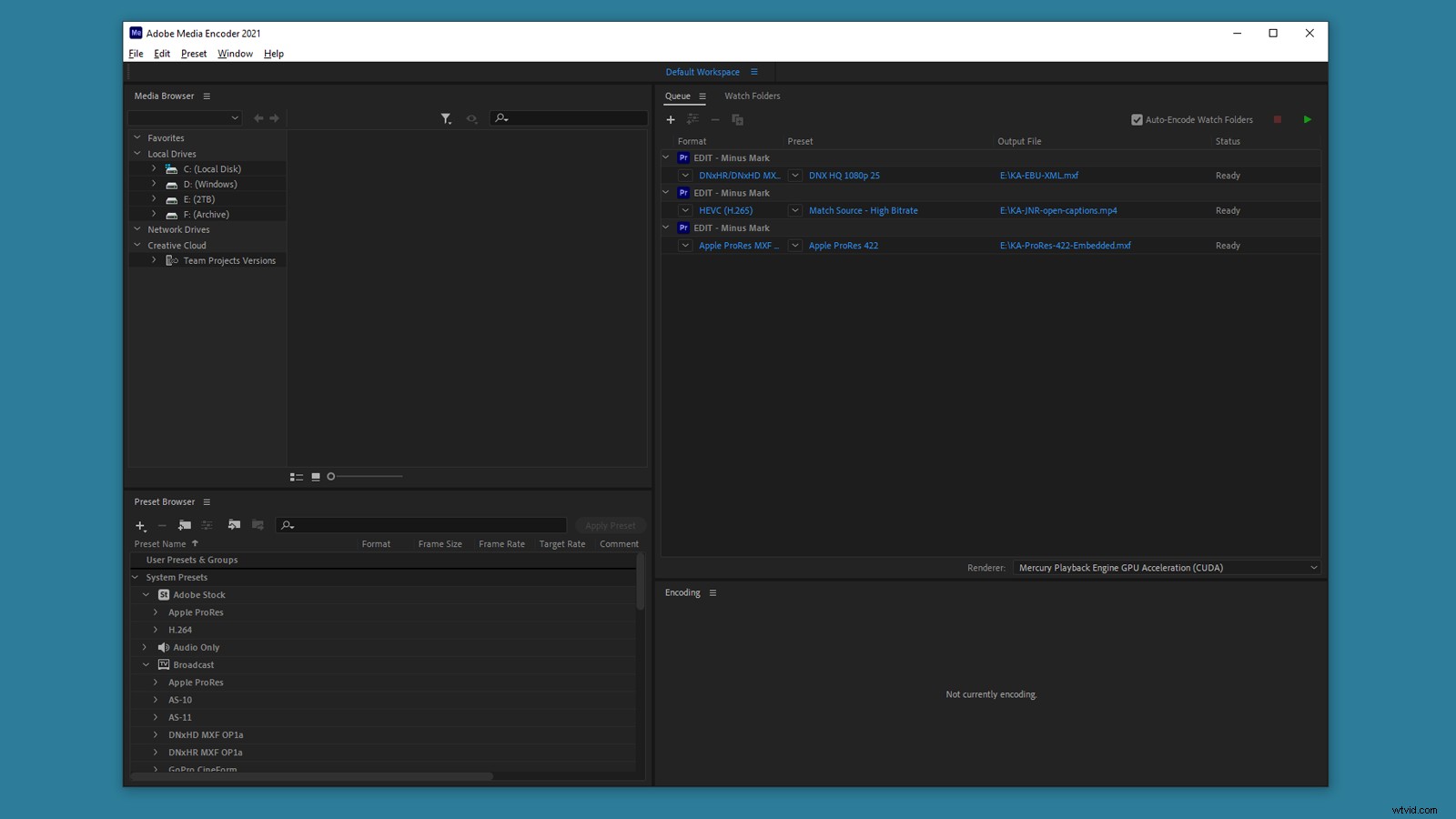This screenshot has height=819, width=1456.
Task: Open the Preset Settings icon
Action: 207,525
